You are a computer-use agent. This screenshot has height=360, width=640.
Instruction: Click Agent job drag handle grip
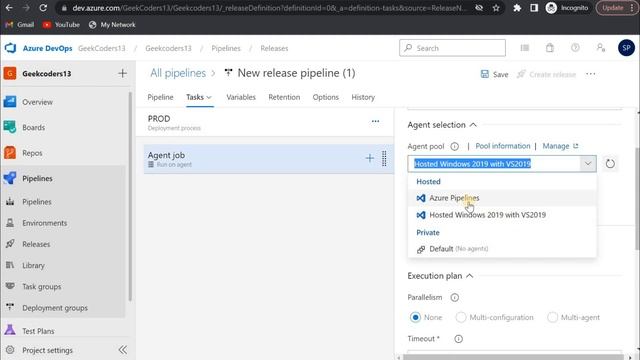click(384, 158)
